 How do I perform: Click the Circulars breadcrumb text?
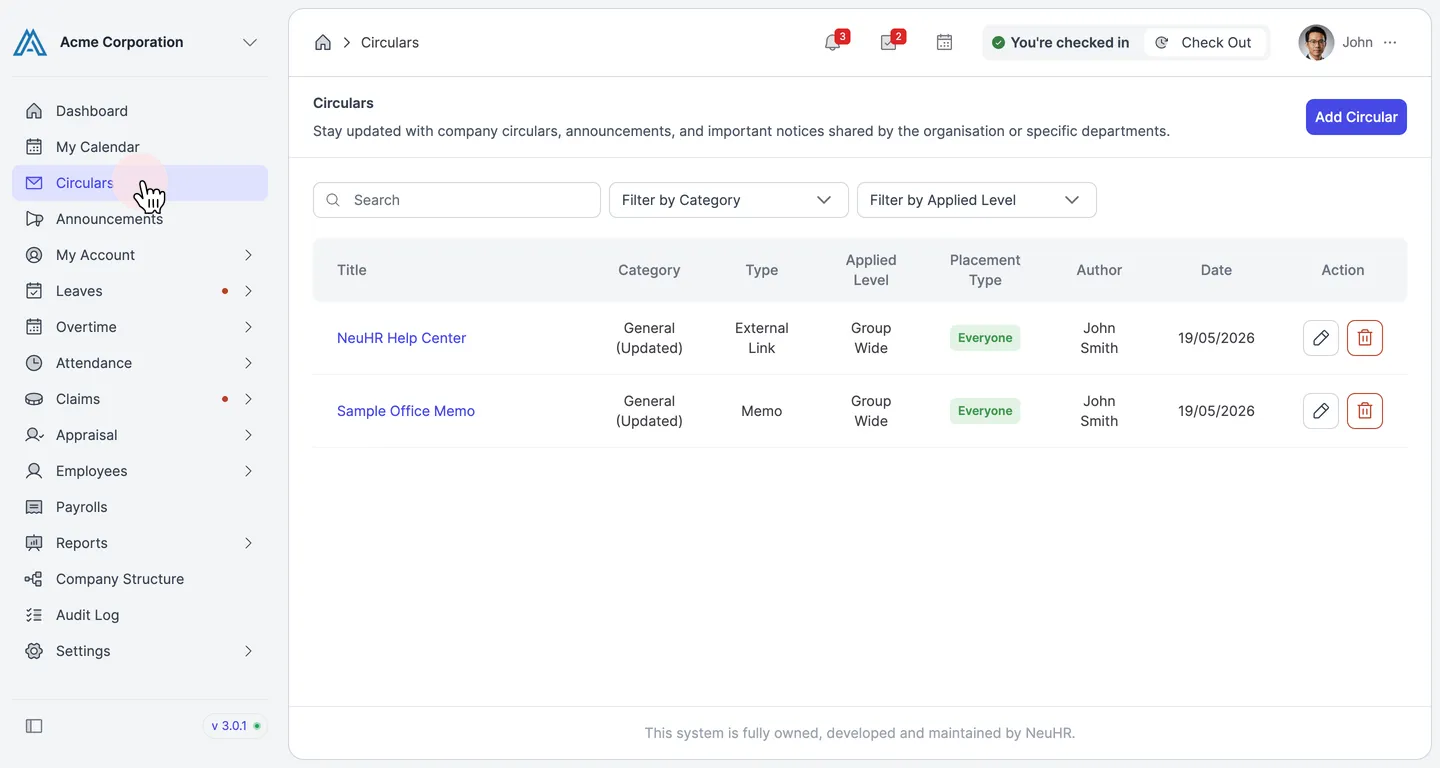coord(390,42)
